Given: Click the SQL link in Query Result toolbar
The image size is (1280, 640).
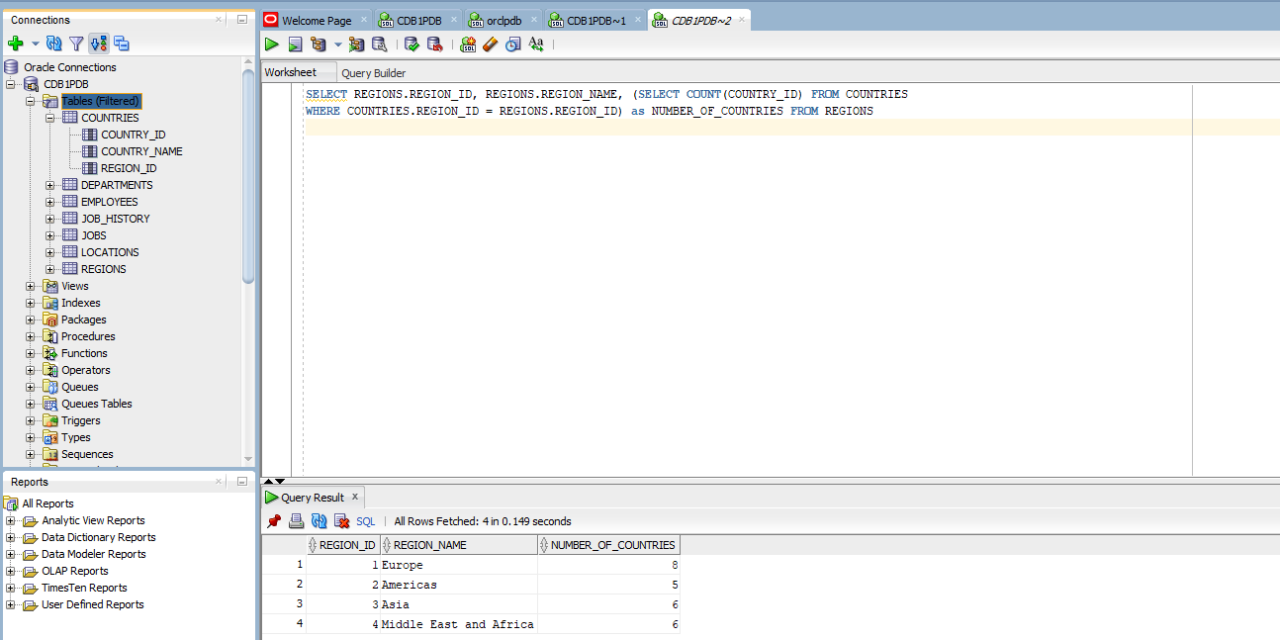Looking at the screenshot, I should tap(366, 521).
